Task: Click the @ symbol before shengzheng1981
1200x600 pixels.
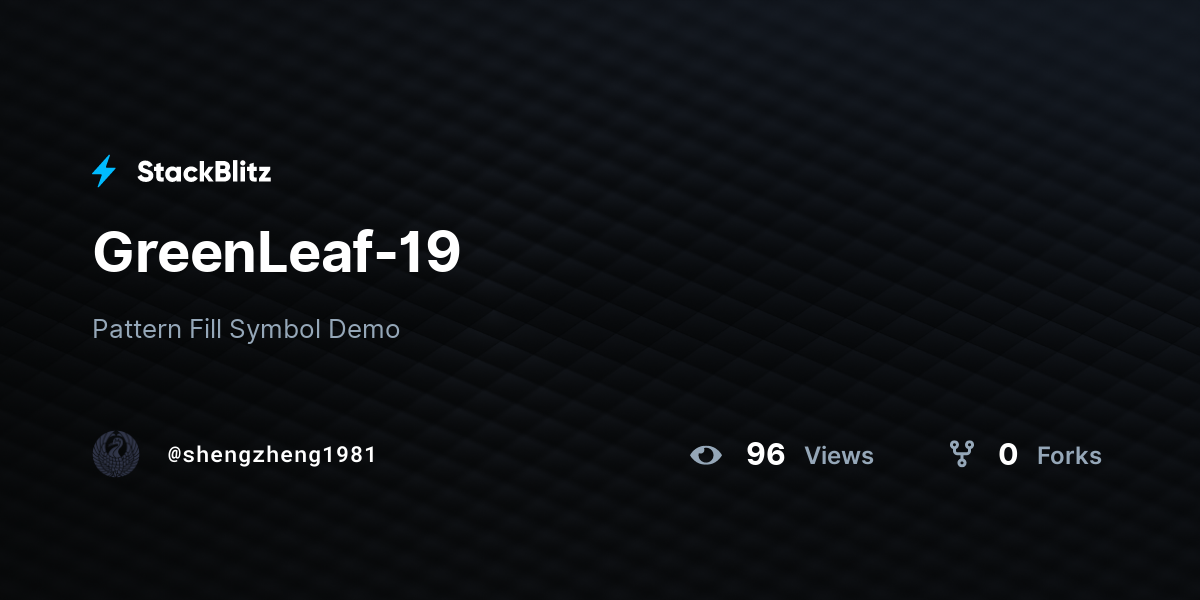Action: coord(174,455)
